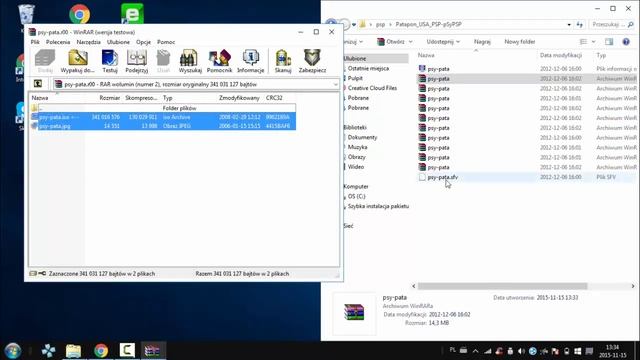Click the volume icon in system tray
The width and height of the screenshot is (640, 360).
click(521, 351)
